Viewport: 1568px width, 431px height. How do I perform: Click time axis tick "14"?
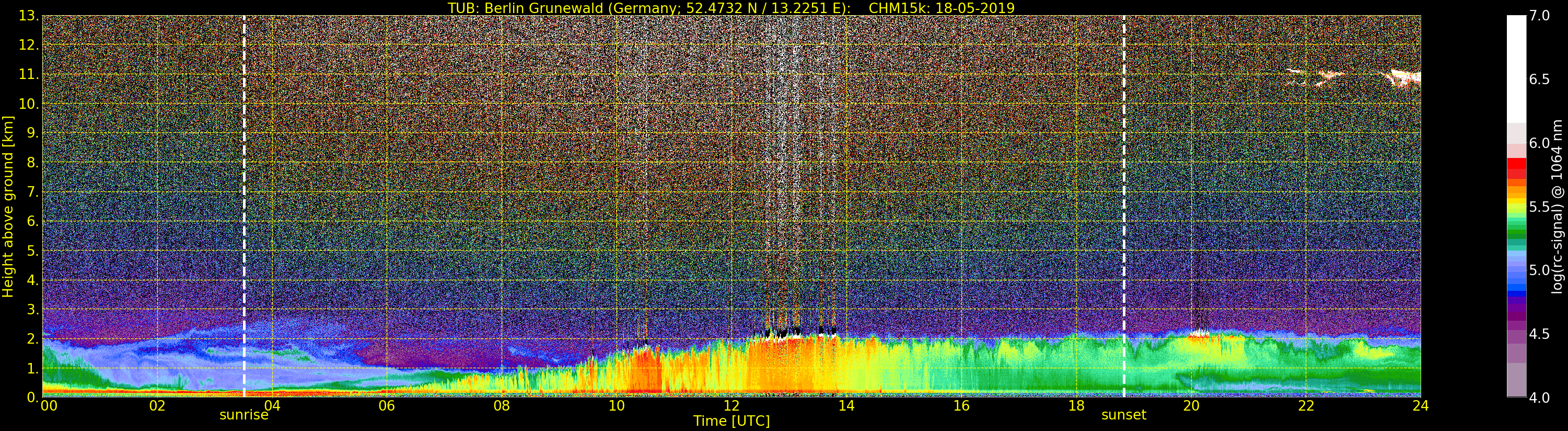pos(846,406)
